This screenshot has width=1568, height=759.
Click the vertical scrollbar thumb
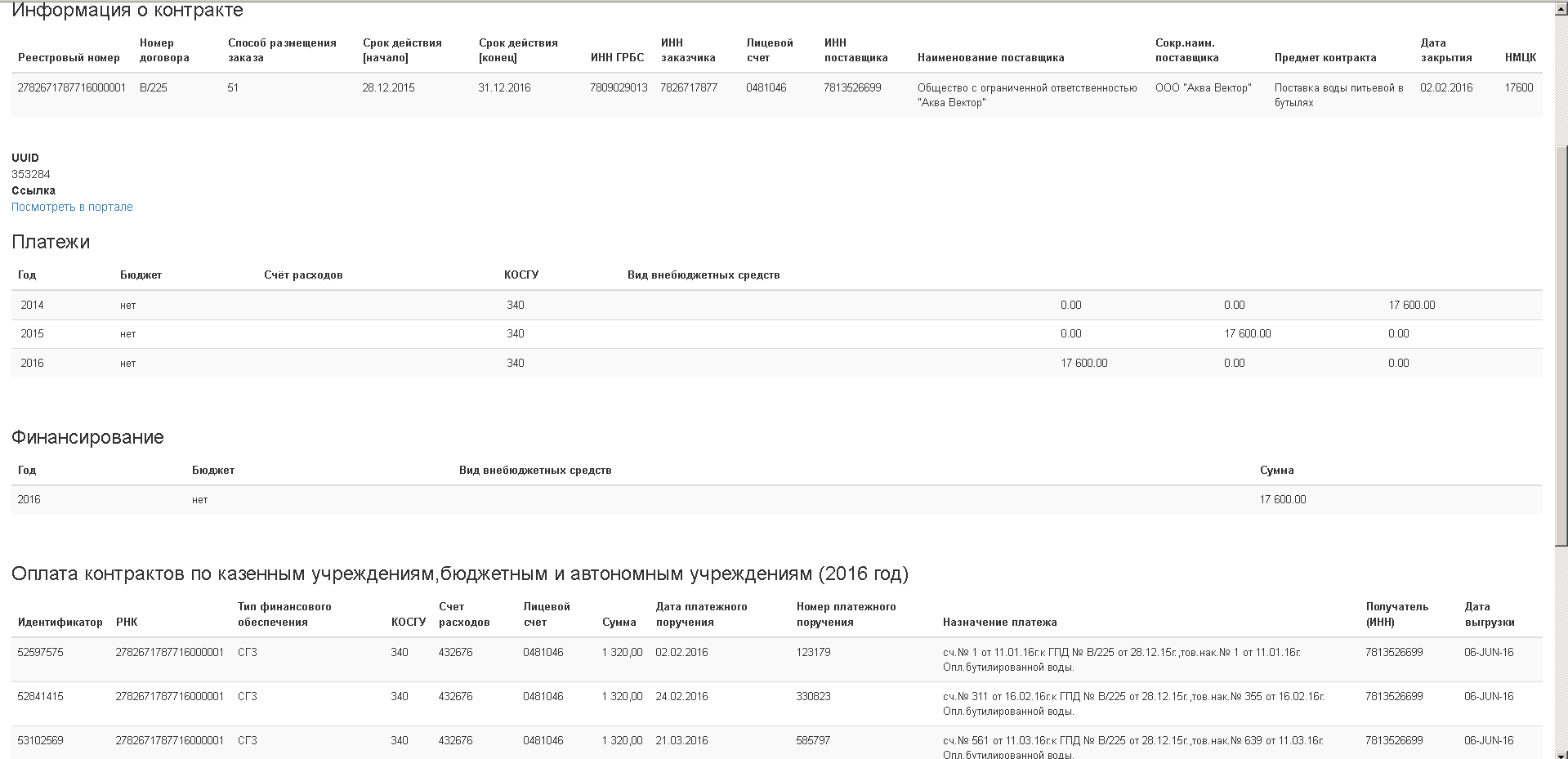pyautogui.click(x=1561, y=346)
